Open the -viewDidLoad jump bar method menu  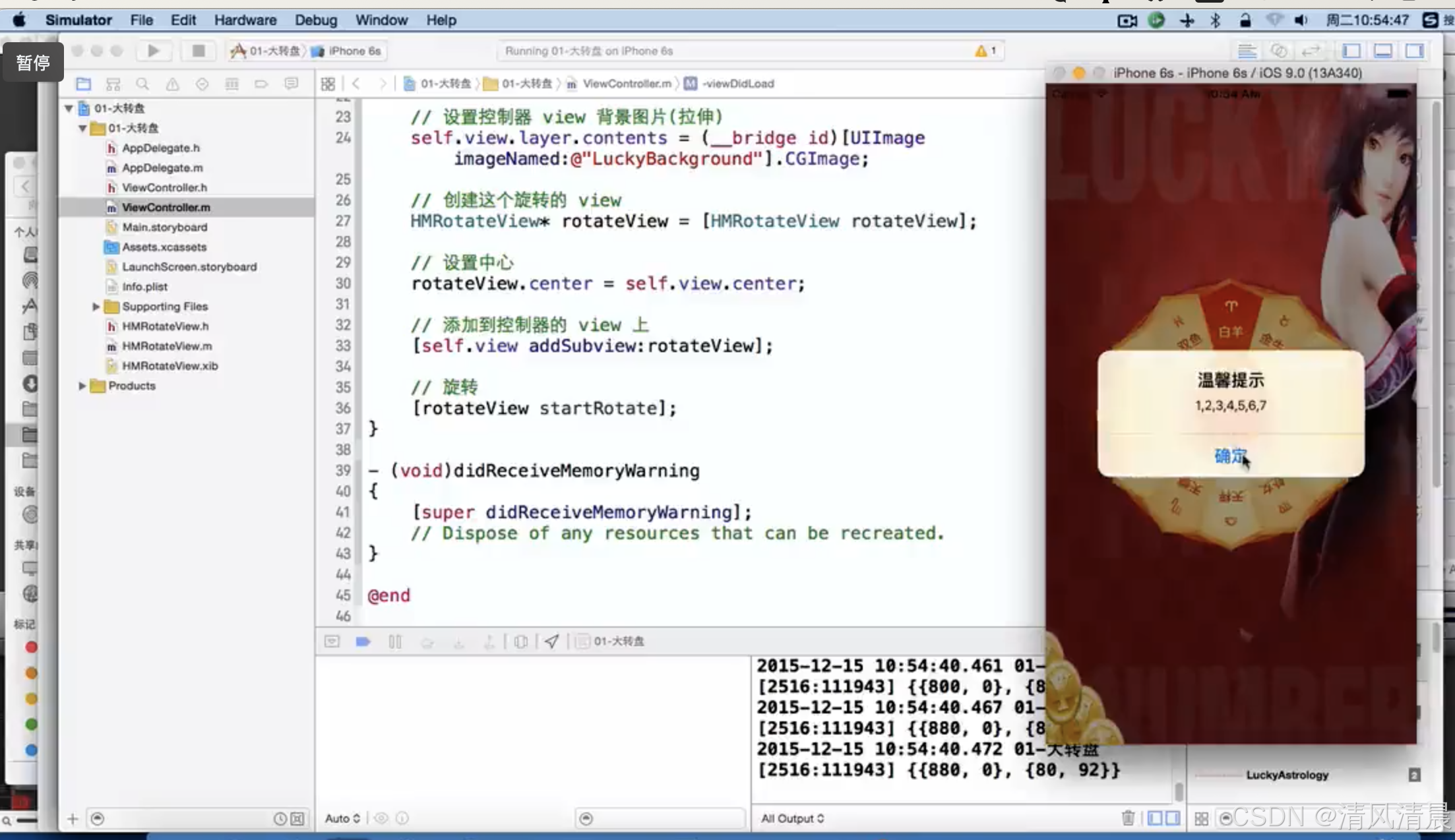729,84
